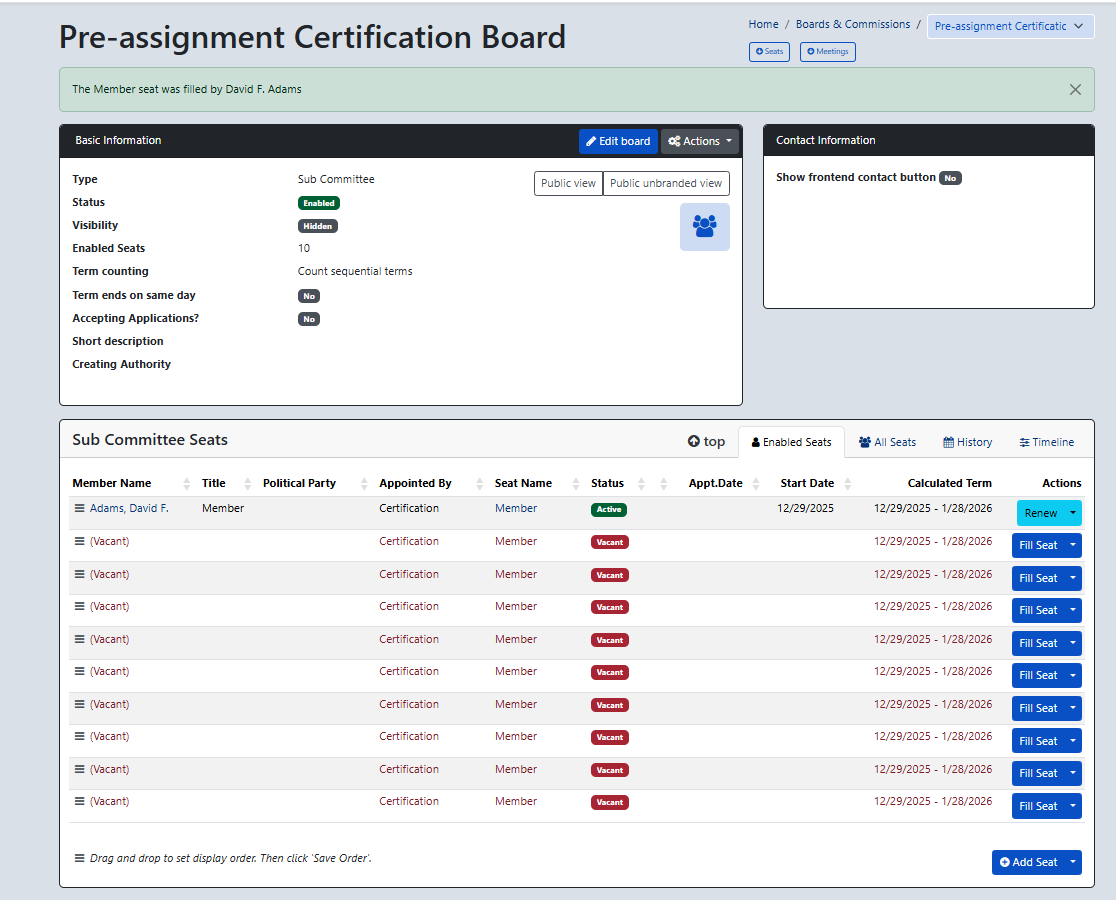Switch to Timeline tab
The height and width of the screenshot is (900, 1116).
[1046, 442]
